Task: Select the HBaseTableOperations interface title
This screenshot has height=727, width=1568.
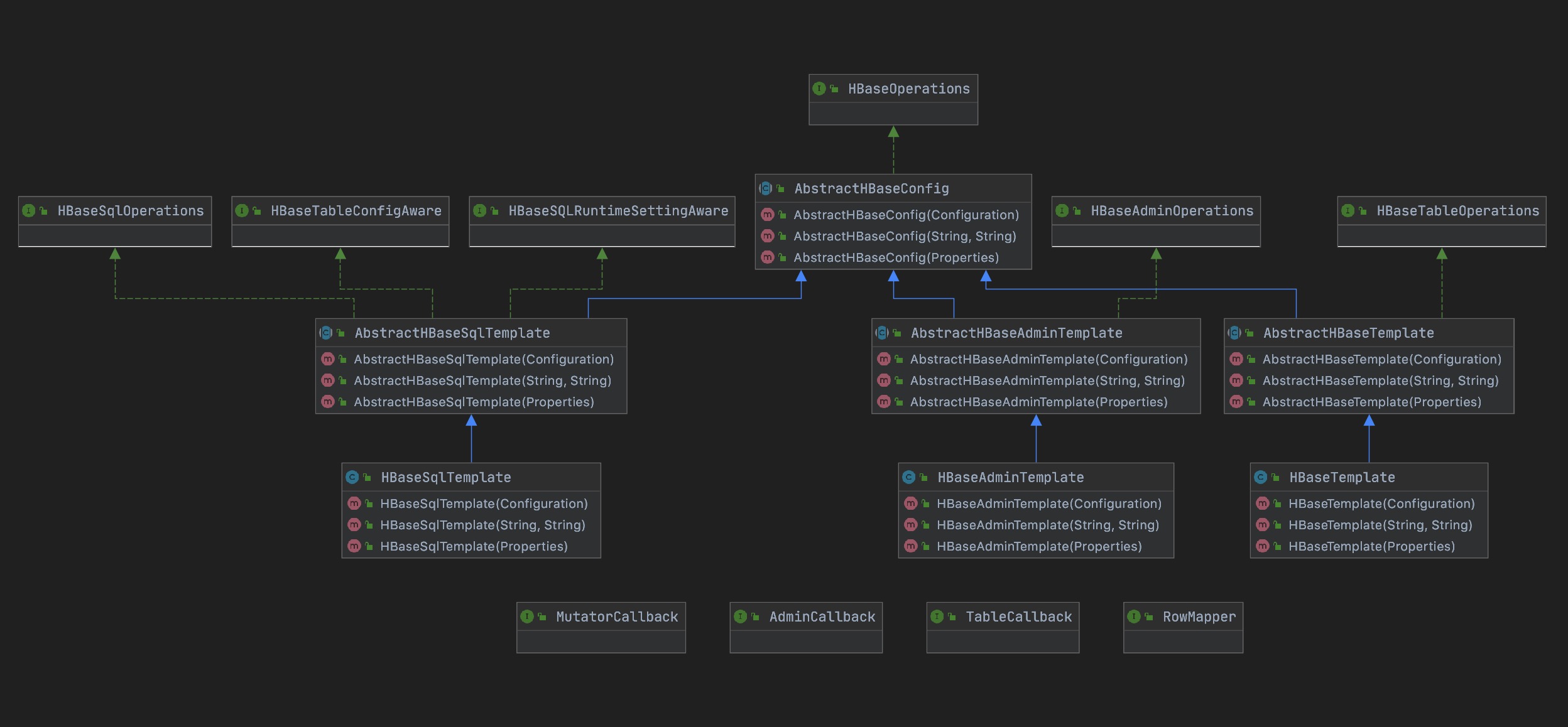Action: coord(1457,210)
